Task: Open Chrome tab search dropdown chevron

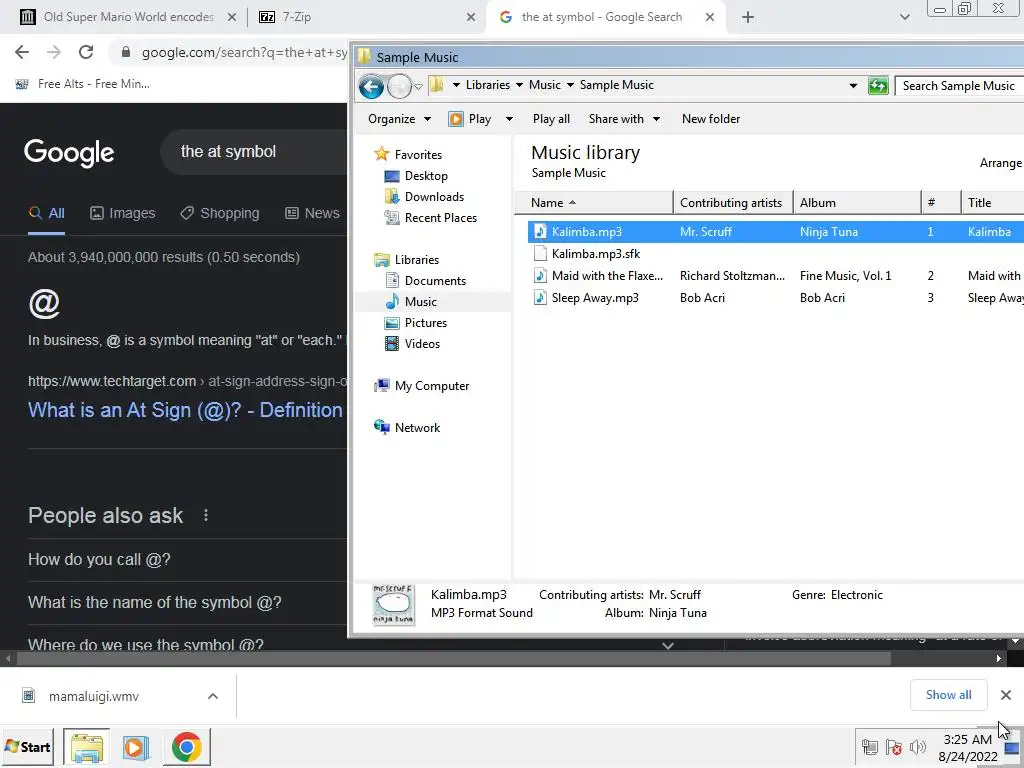Action: click(904, 17)
